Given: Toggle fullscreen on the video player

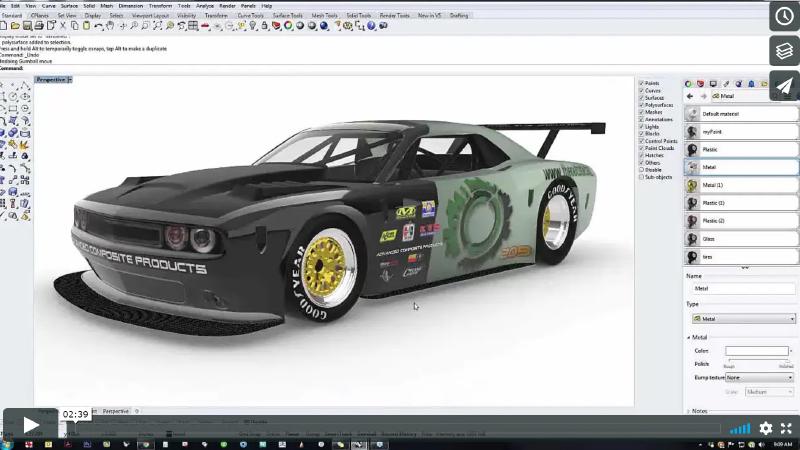Looking at the screenshot, I should [786, 428].
